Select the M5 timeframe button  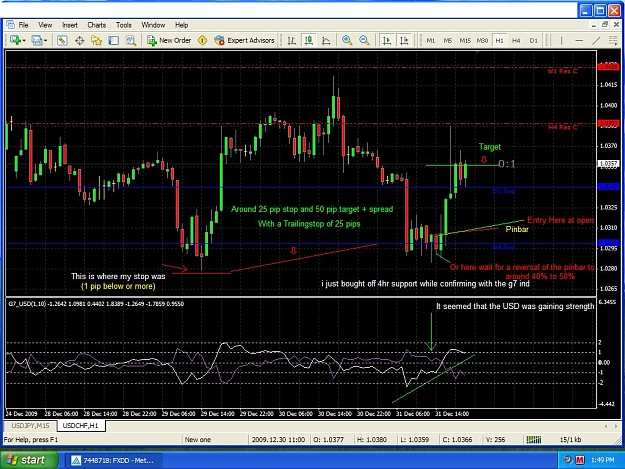tap(448, 41)
